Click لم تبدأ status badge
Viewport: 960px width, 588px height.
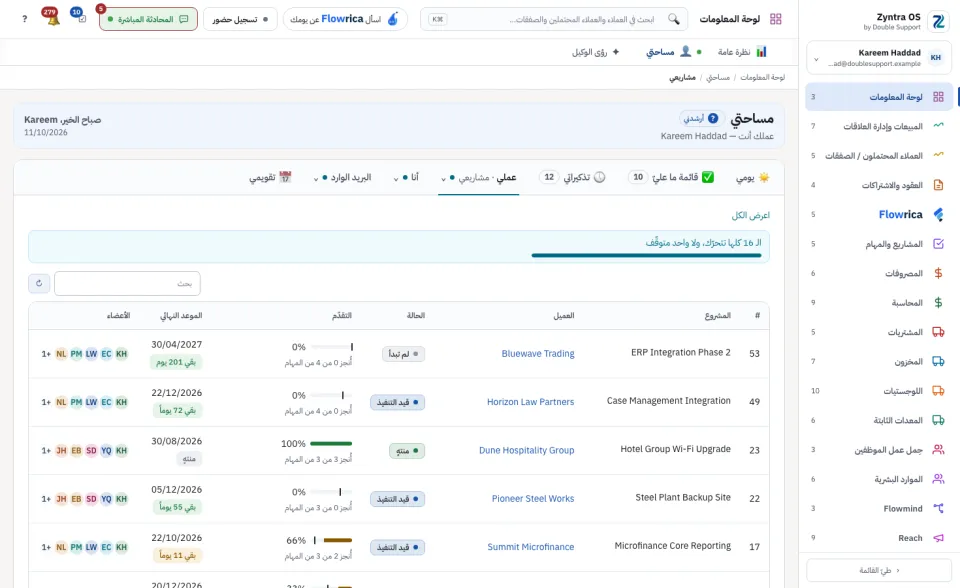tap(403, 354)
